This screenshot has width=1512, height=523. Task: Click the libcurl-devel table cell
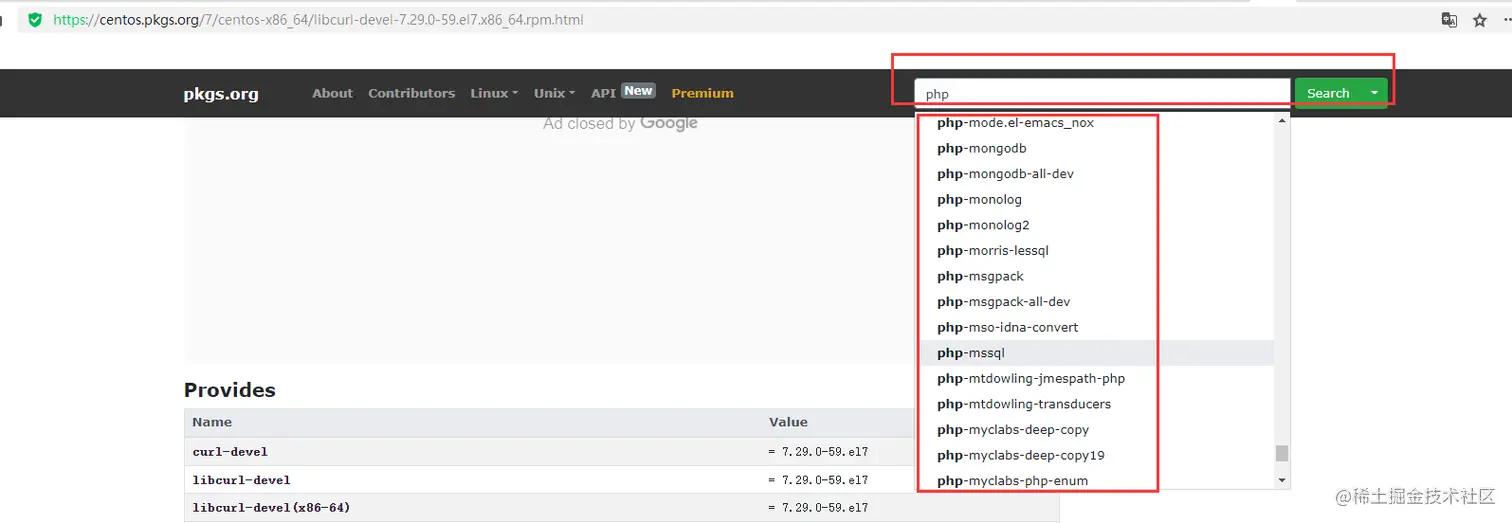tap(472, 480)
